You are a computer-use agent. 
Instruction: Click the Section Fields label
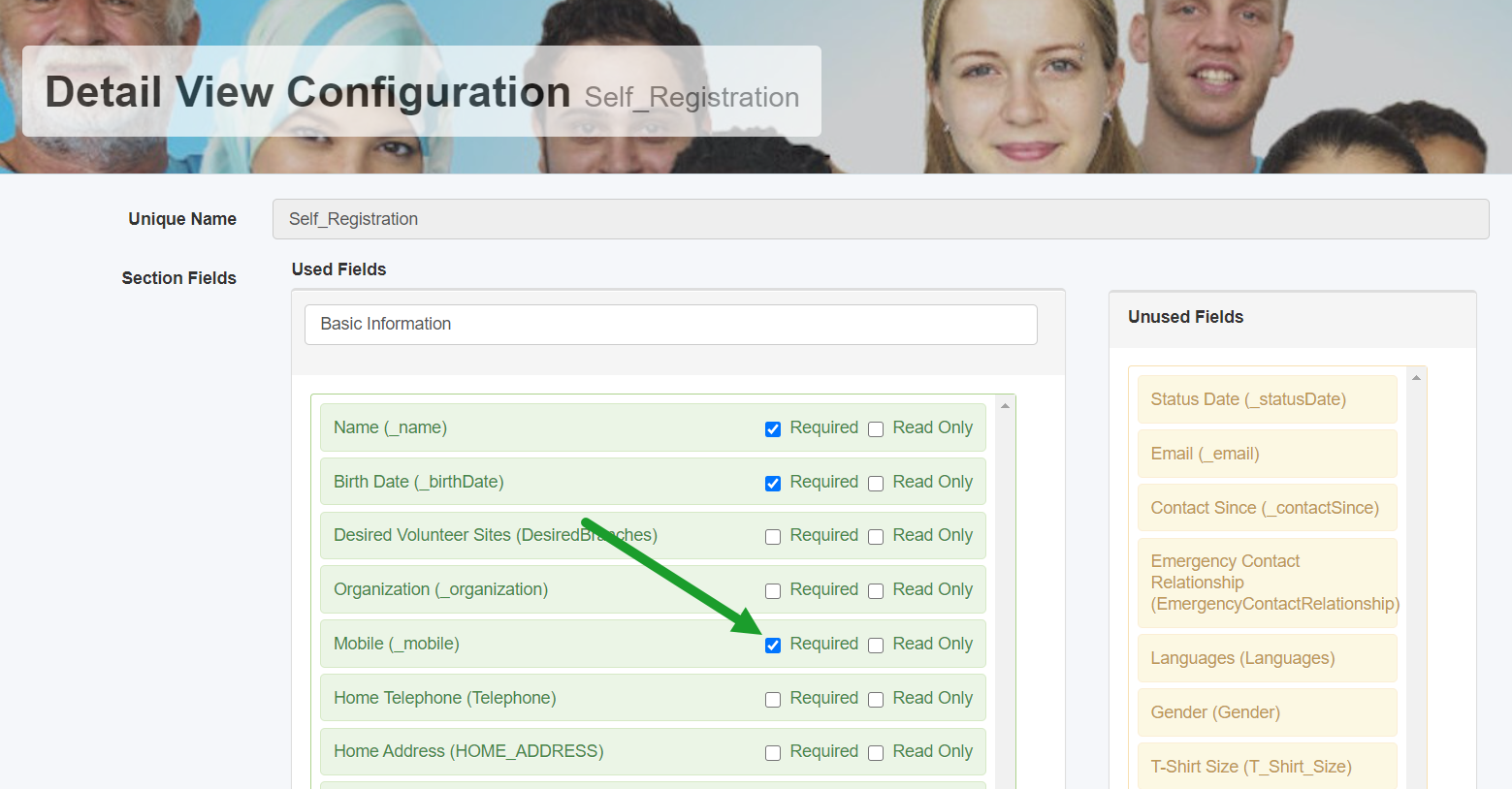point(179,278)
